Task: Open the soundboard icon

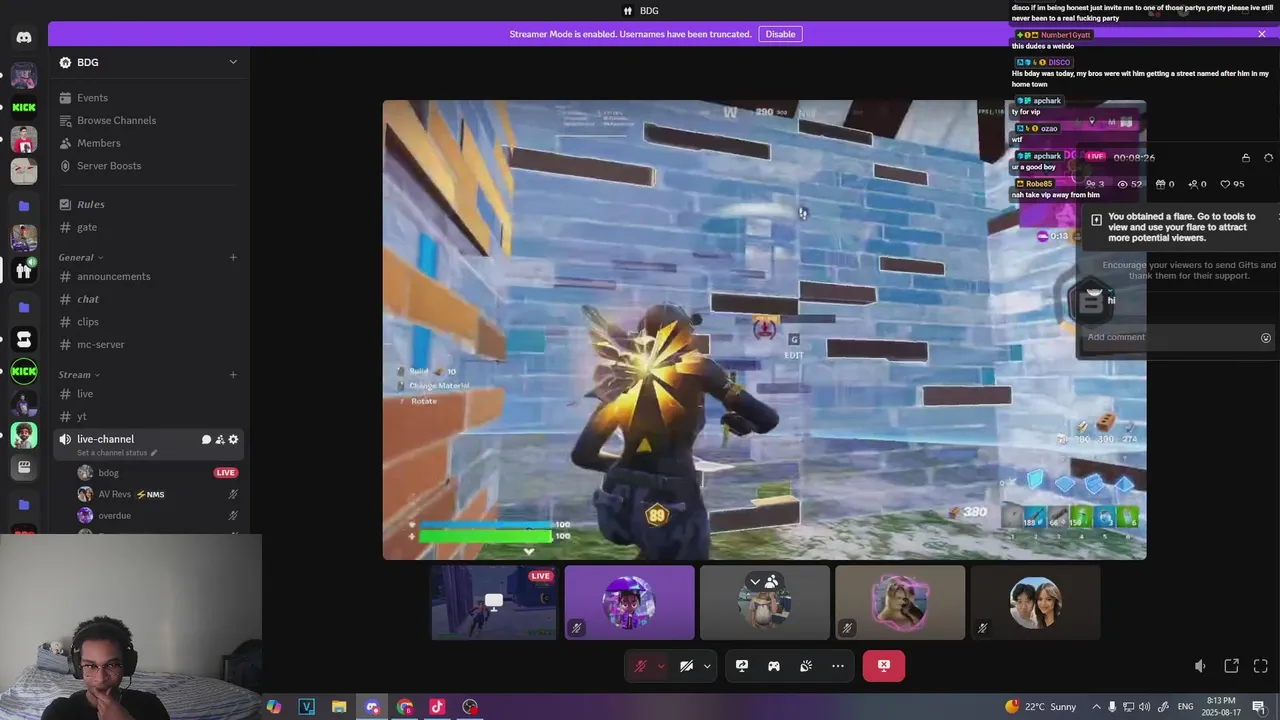Action: 806,666
